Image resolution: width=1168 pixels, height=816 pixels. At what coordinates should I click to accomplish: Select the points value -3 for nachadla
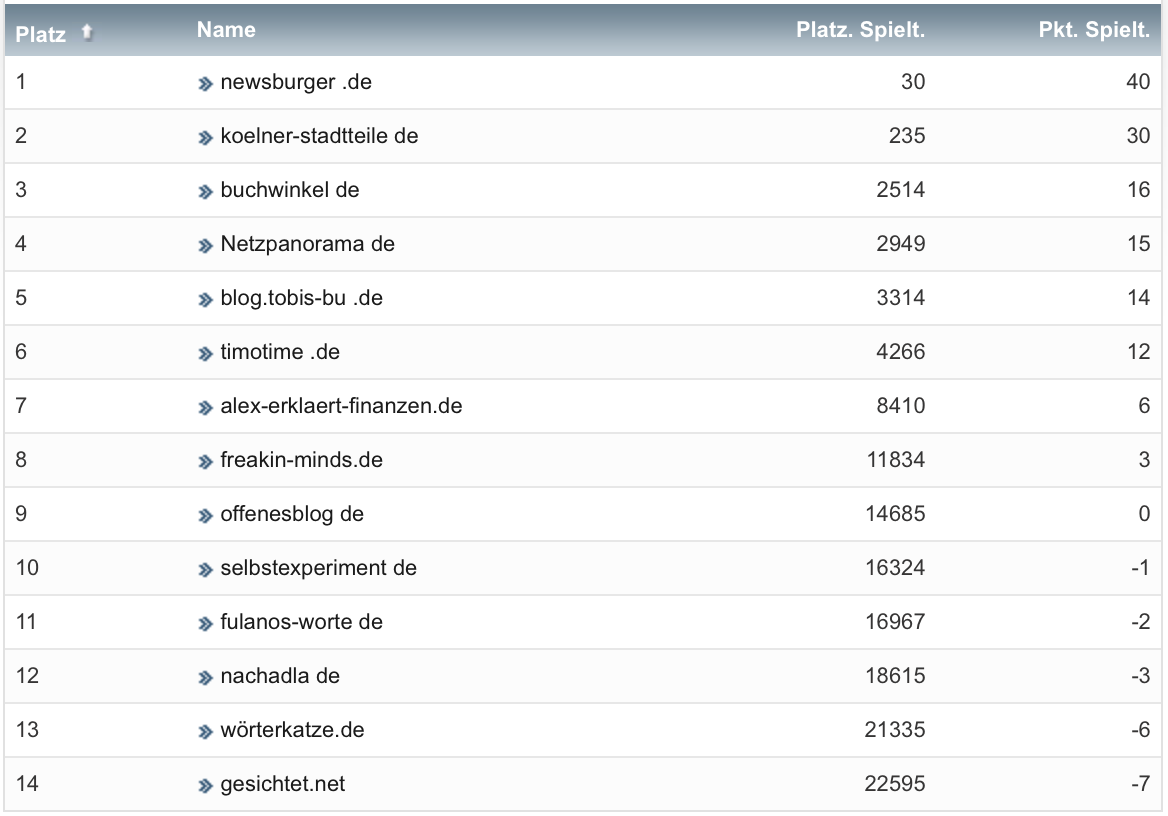pos(1140,676)
